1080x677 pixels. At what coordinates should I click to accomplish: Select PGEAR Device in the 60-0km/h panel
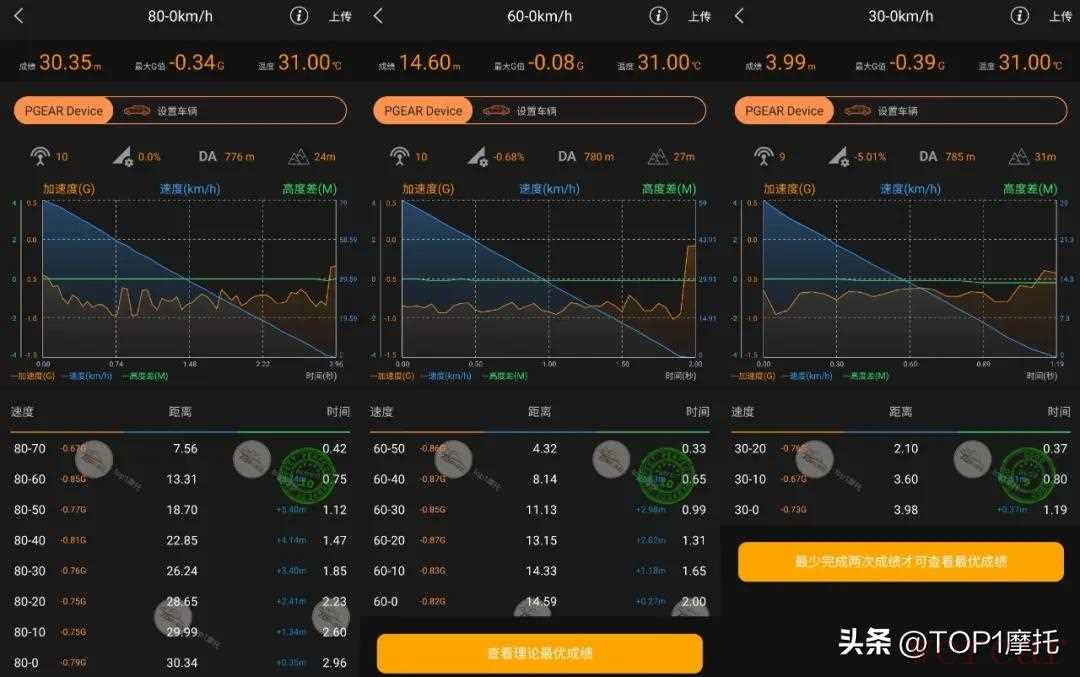pos(423,111)
